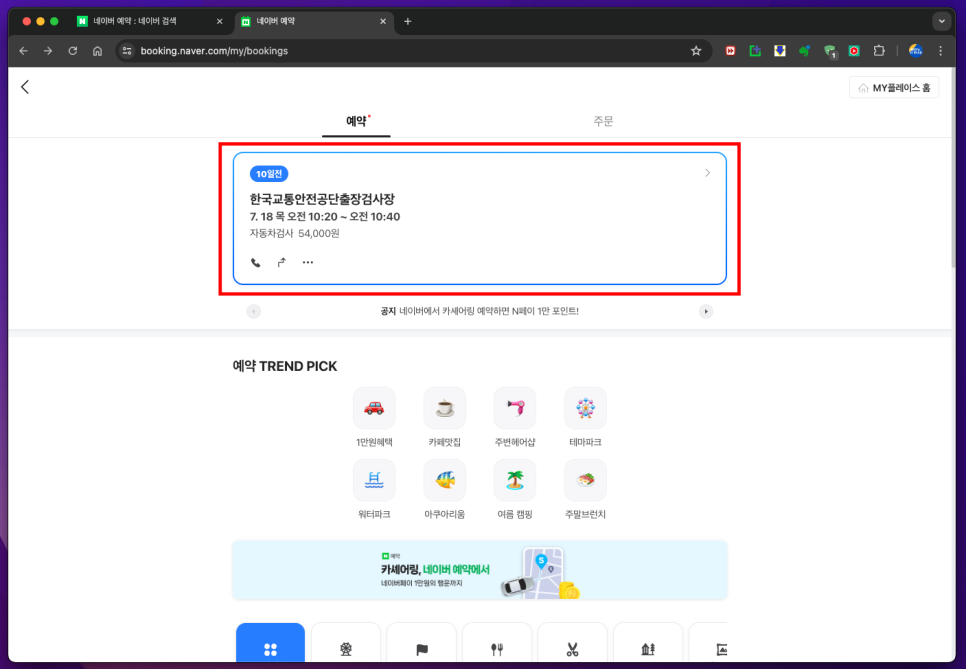
Task: Select the 주말브런치 food icon
Action: pyautogui.click(x=585, y=480)
